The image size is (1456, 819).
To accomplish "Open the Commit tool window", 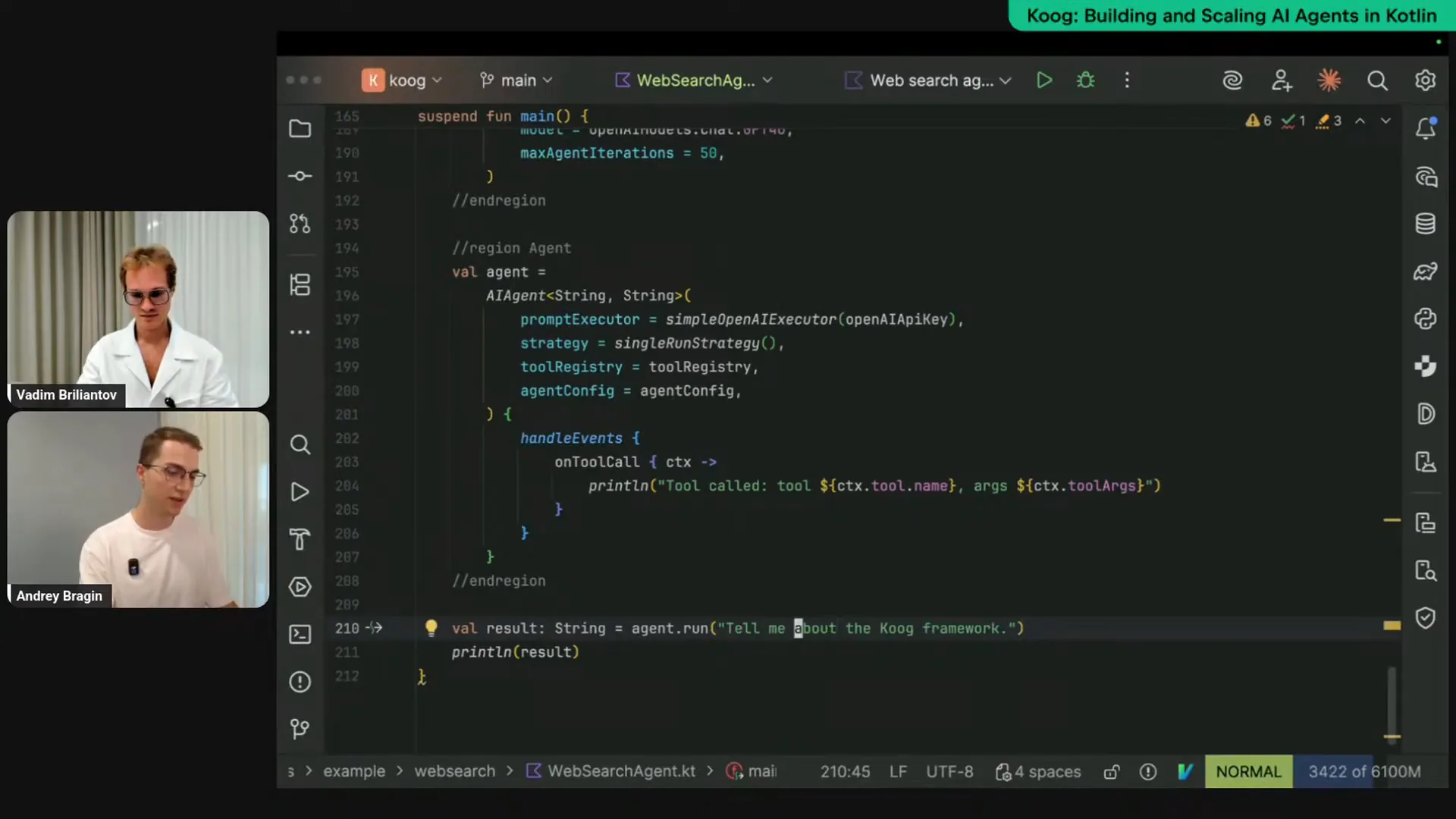I will click(x=300, y=176).
